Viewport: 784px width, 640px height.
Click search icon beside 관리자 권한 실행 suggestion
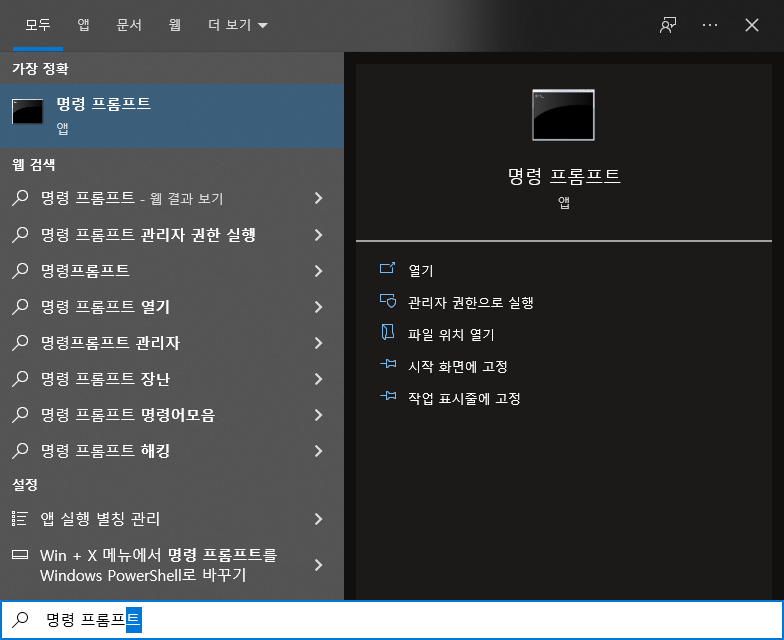point(20,234)
